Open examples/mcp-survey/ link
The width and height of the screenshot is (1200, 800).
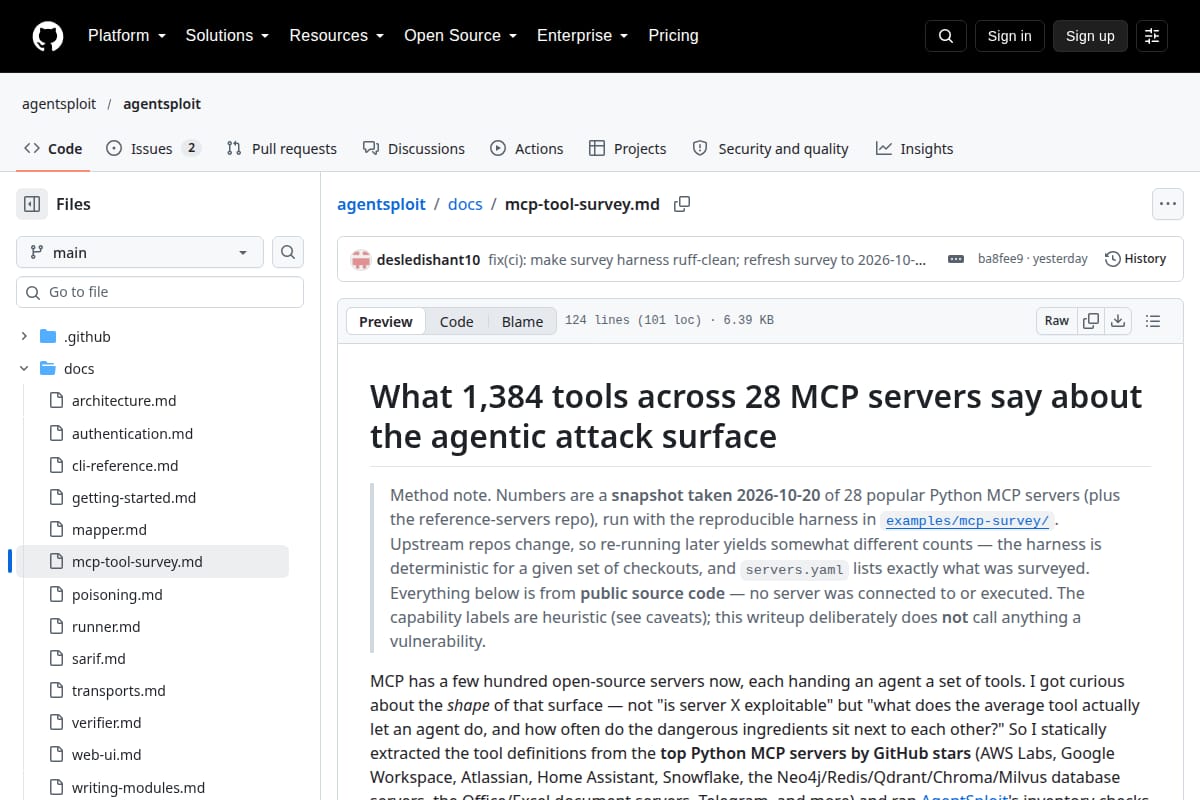point(967,520)
